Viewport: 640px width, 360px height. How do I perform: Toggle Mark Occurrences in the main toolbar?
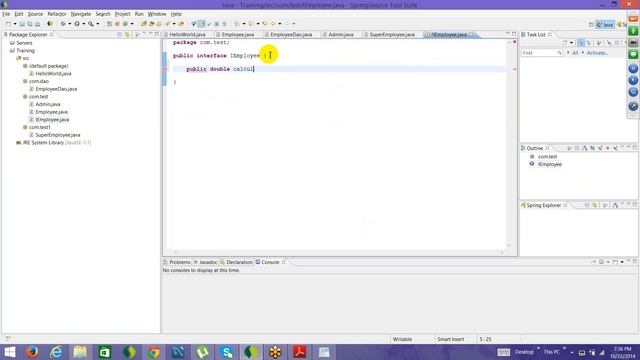(201, 24)
